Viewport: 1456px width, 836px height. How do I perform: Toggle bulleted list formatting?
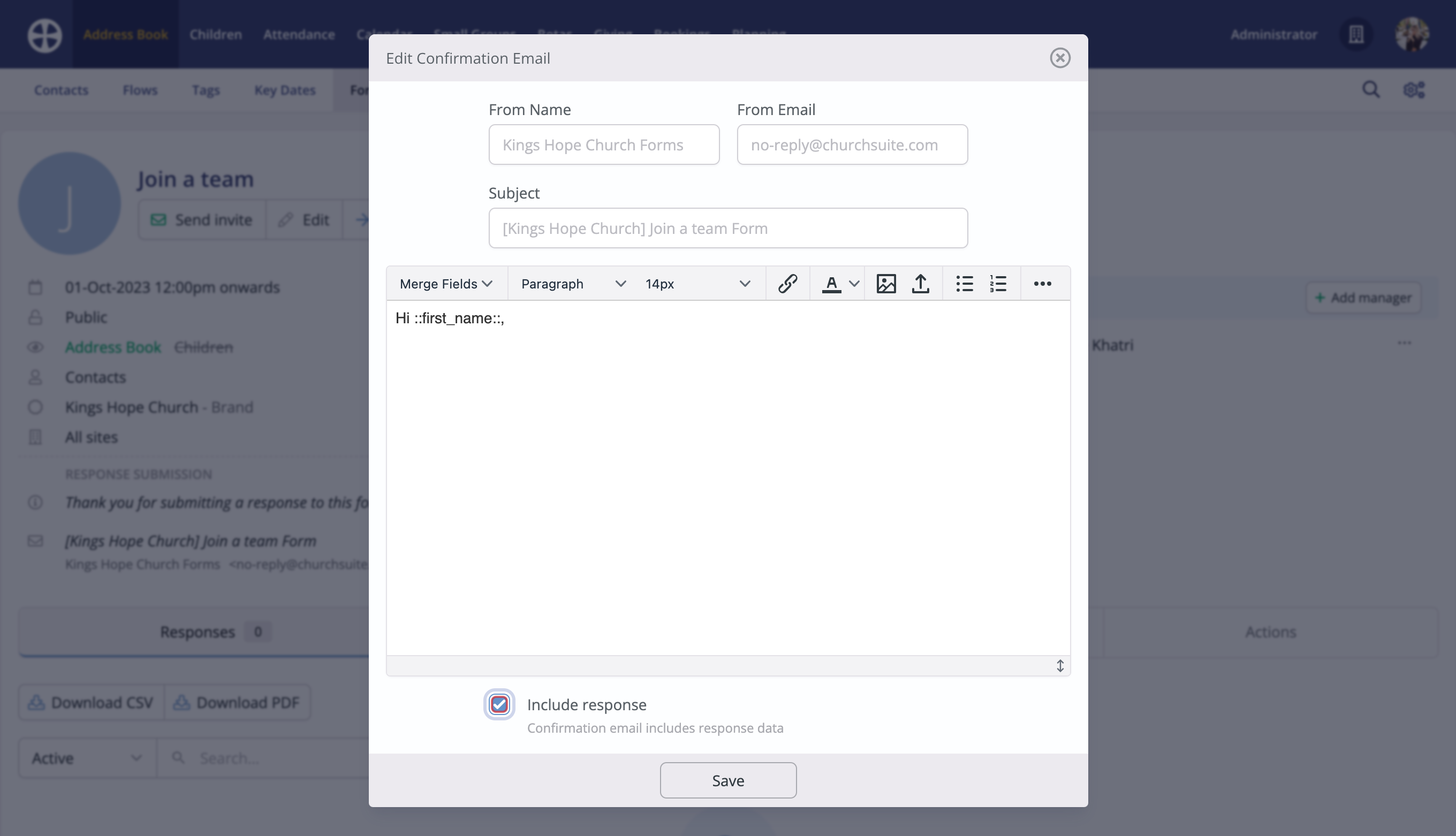pyautogui.click(x=965, y=284)
